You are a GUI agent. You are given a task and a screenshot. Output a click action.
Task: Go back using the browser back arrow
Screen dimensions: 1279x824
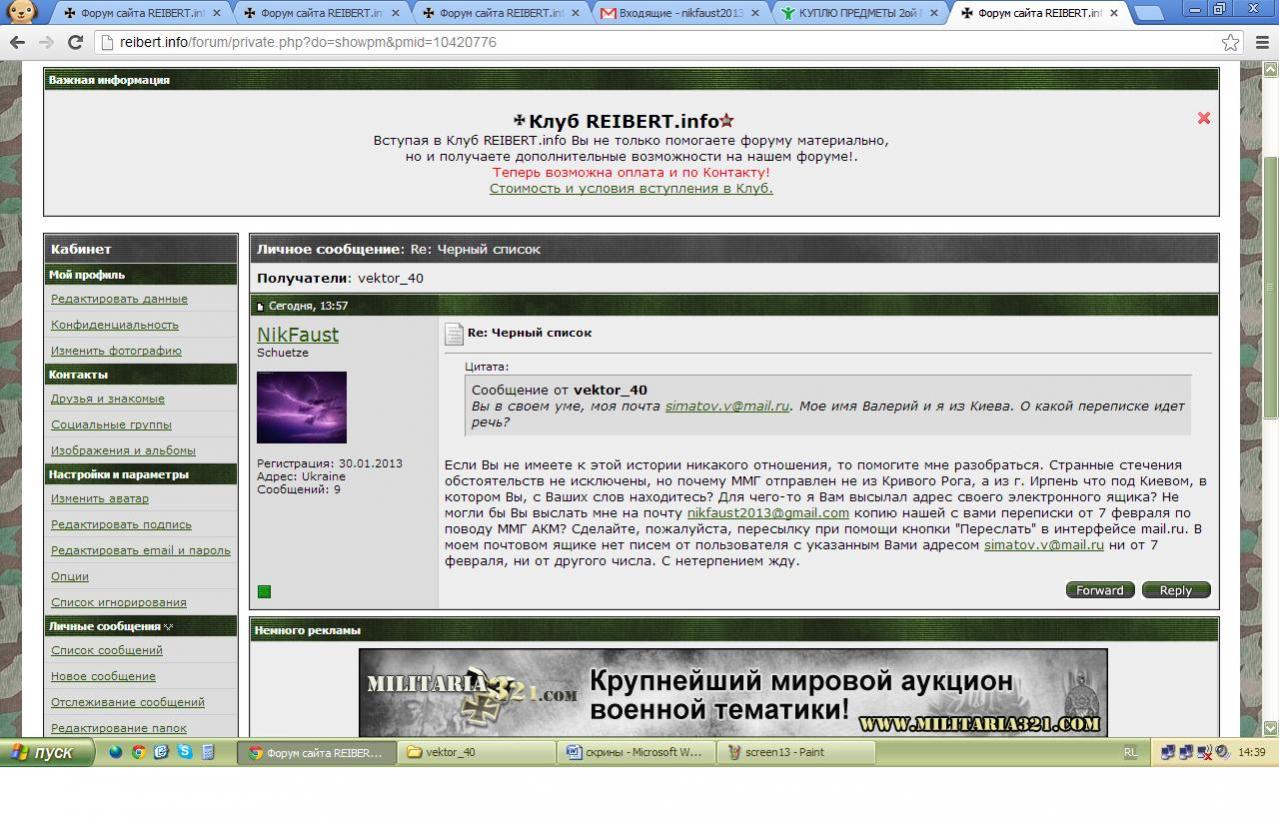coord(17,42)
